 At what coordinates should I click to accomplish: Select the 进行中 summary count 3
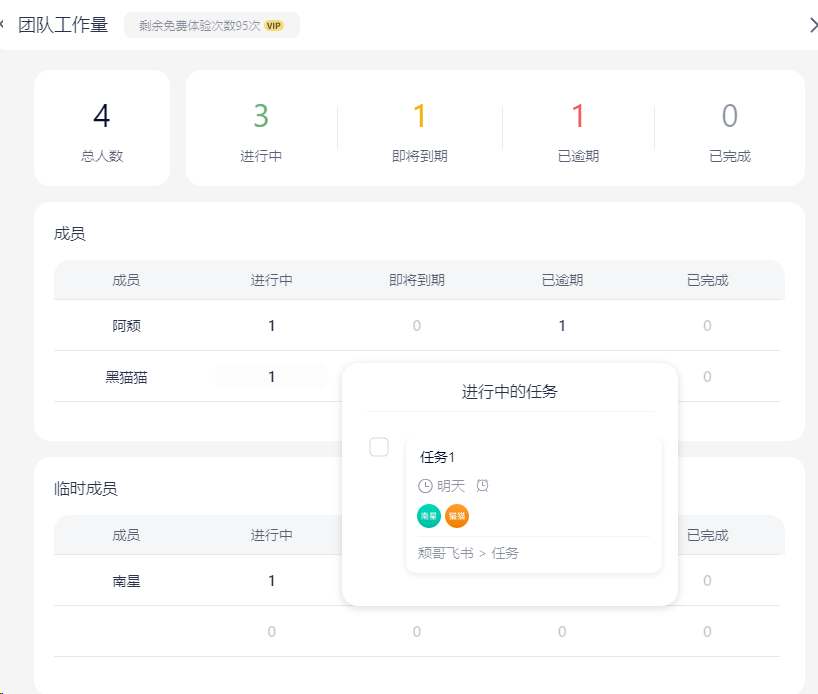coord(261,117)
